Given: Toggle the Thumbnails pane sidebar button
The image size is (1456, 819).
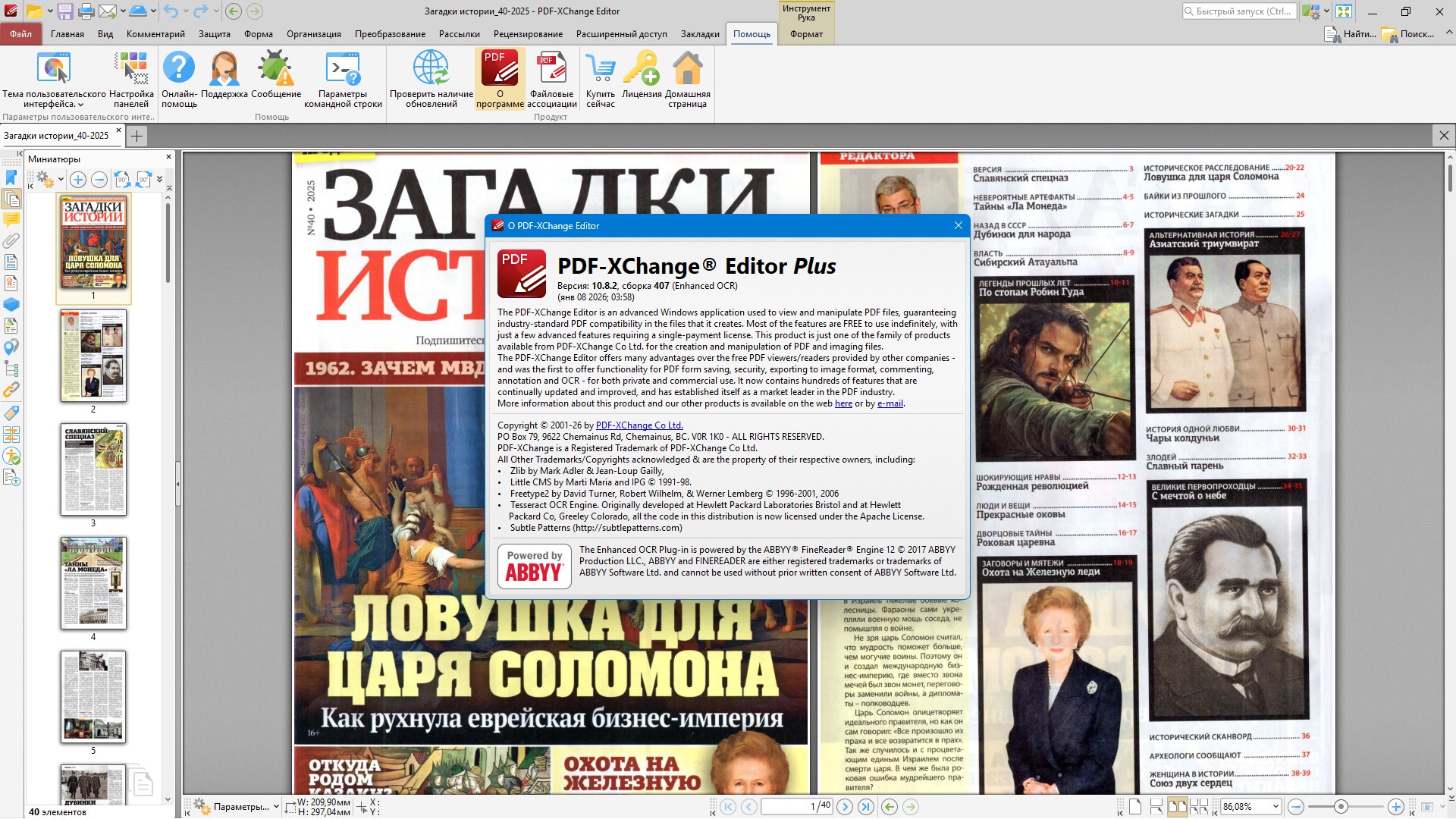Looking at the screenshot, I should [11, 199].
